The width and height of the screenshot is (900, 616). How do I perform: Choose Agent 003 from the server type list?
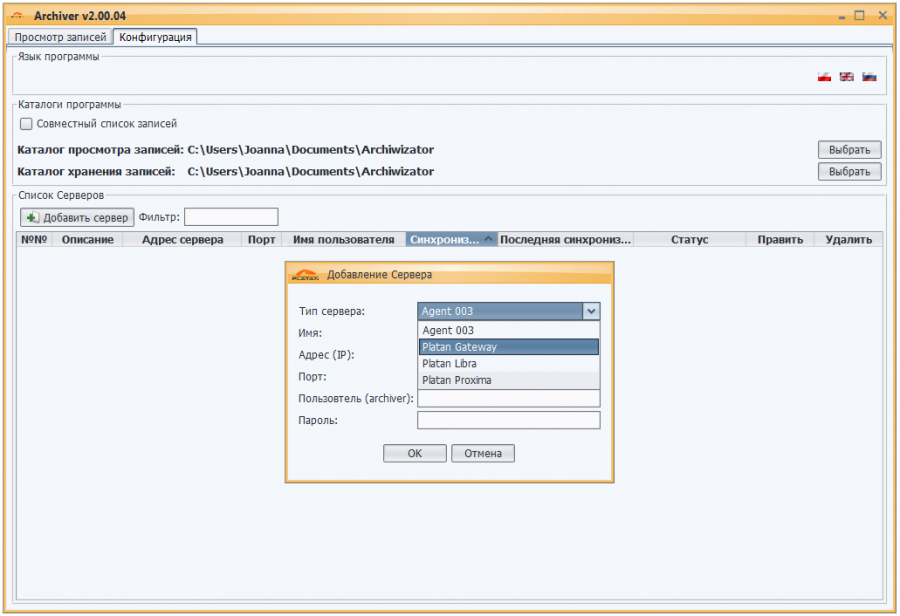[509, 330]
